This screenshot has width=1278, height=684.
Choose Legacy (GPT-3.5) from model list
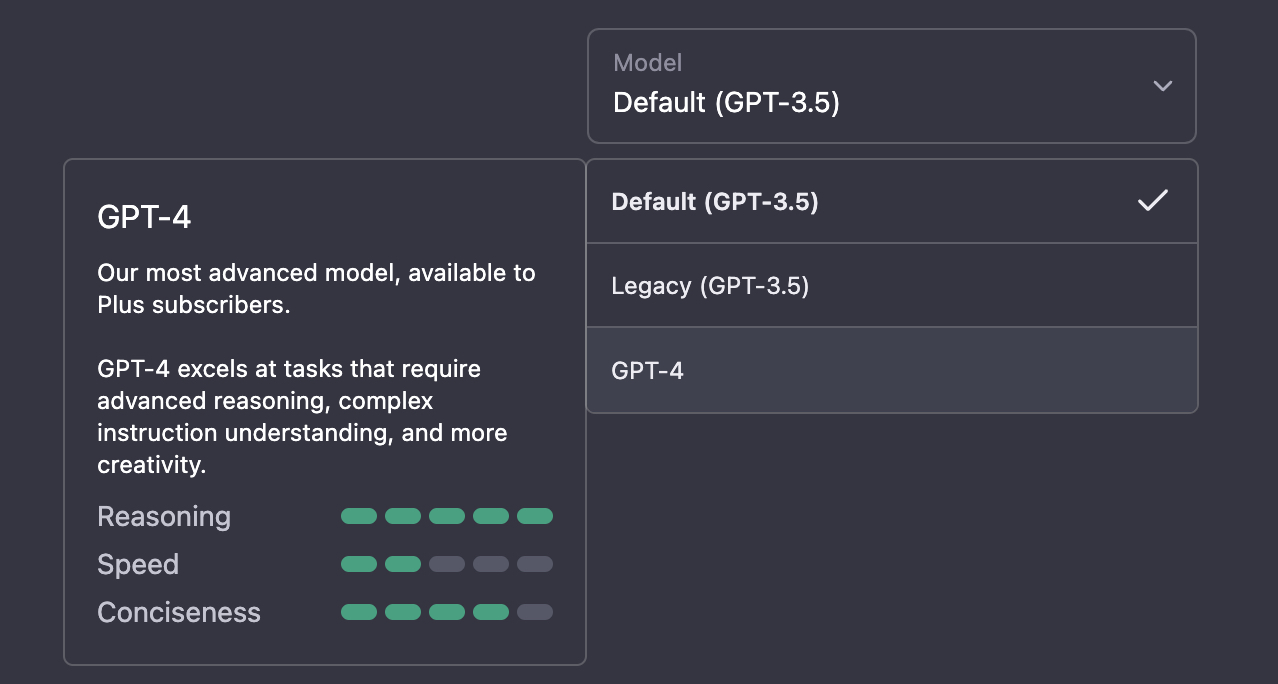pos(710,286)
